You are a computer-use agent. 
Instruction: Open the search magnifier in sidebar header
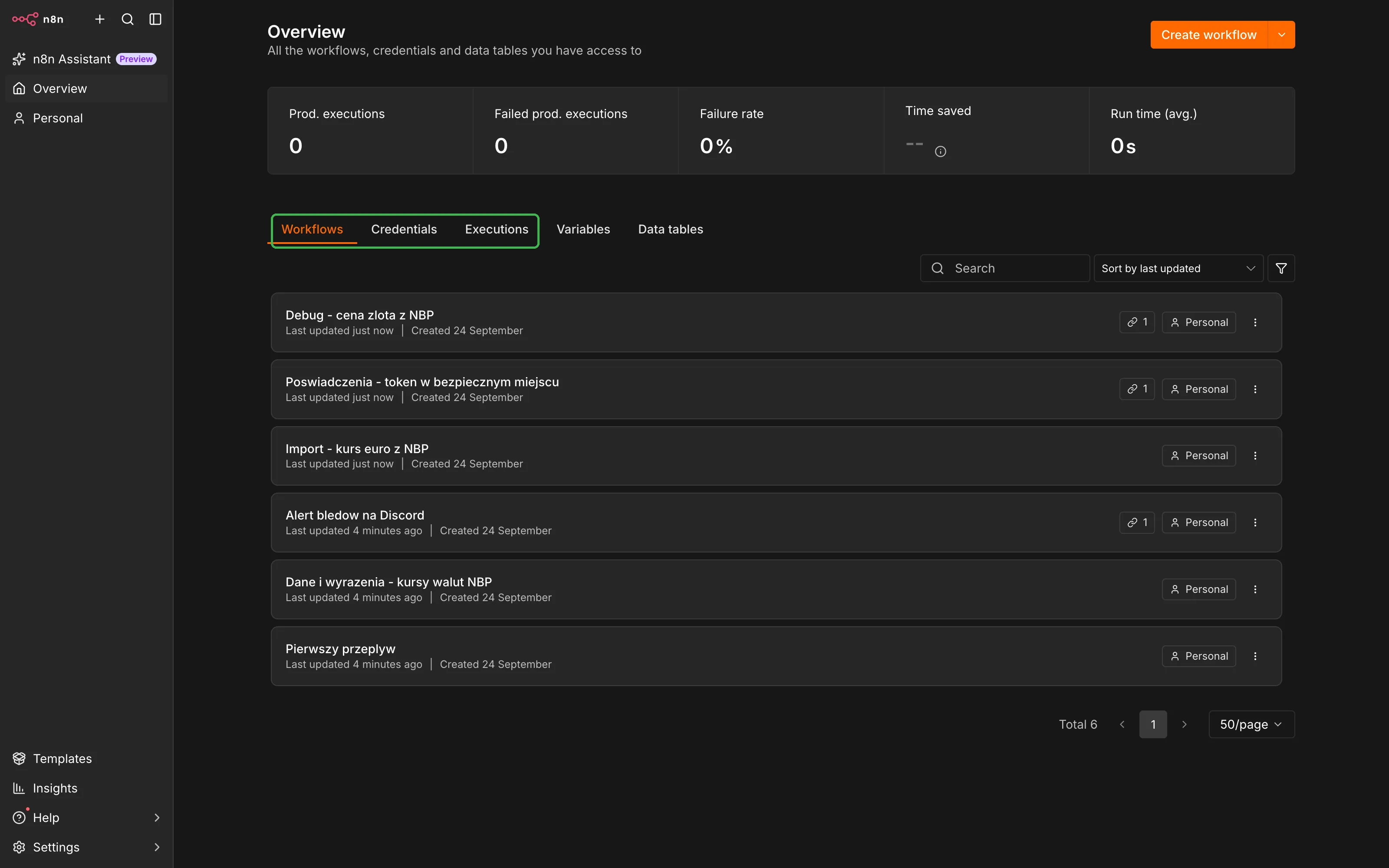tap(128, 19)
